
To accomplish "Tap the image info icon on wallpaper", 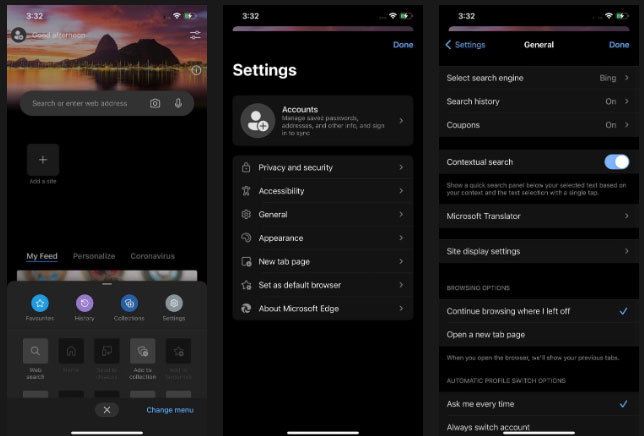I will click(x=196, y=70).
